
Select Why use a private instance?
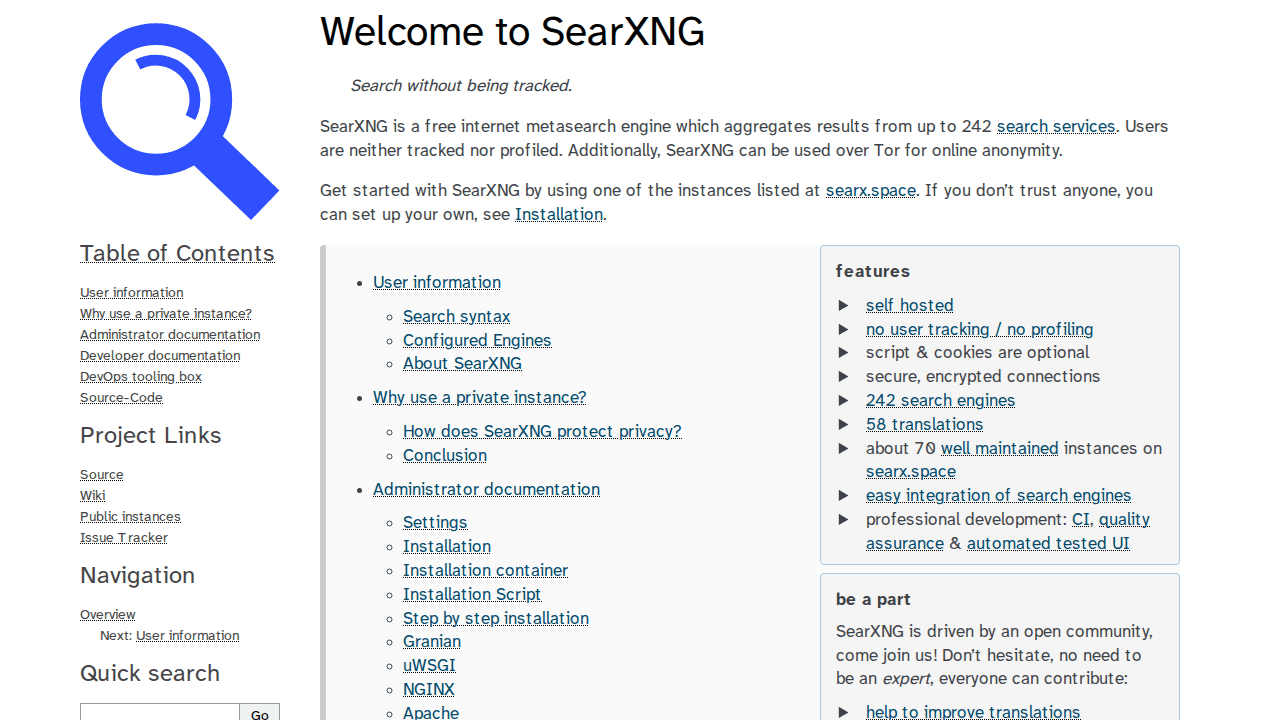[165, 313]
